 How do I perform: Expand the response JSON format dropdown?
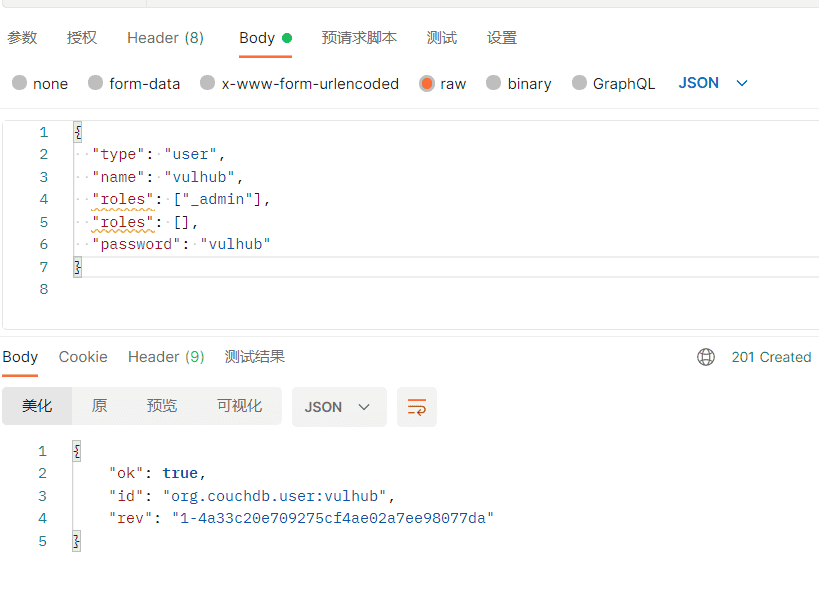[338, 407]
